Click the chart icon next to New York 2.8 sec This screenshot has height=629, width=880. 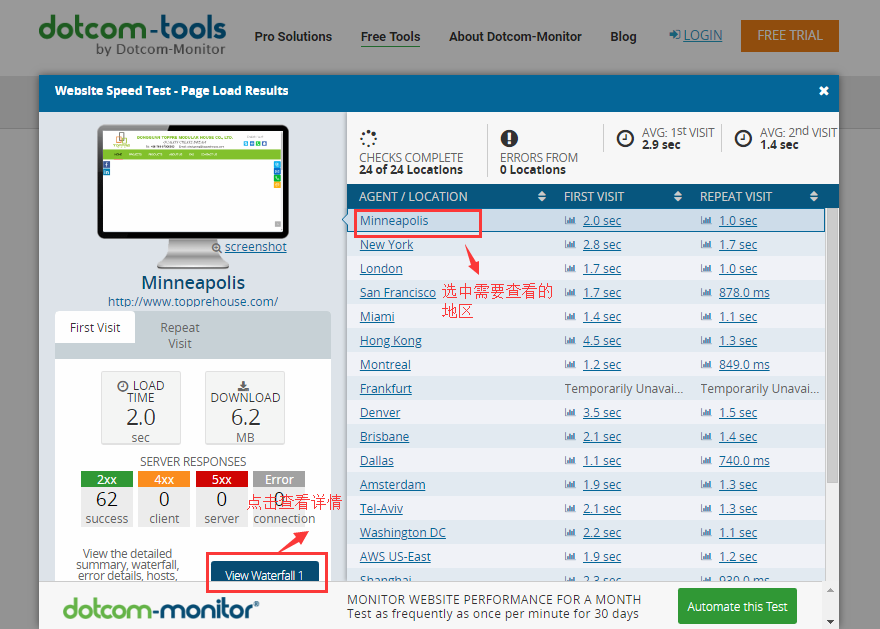point(570,245)
